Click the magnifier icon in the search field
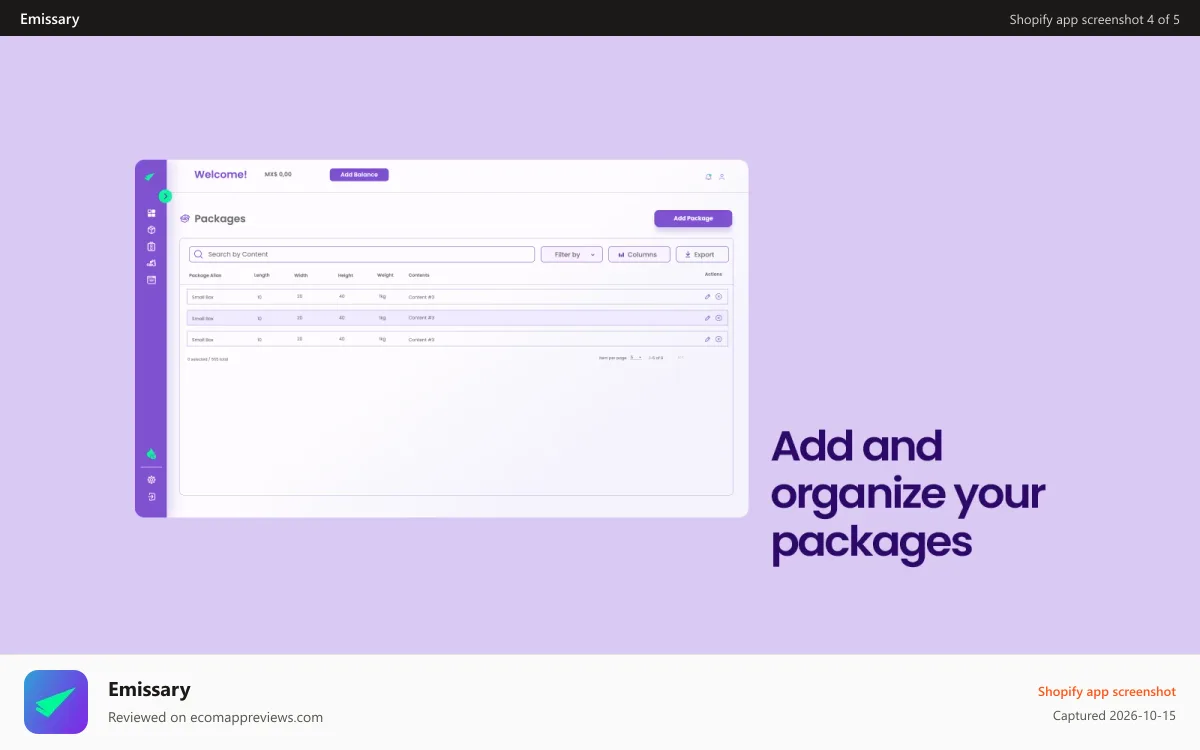Screen dimensions: 1200x750 [199, 254]
